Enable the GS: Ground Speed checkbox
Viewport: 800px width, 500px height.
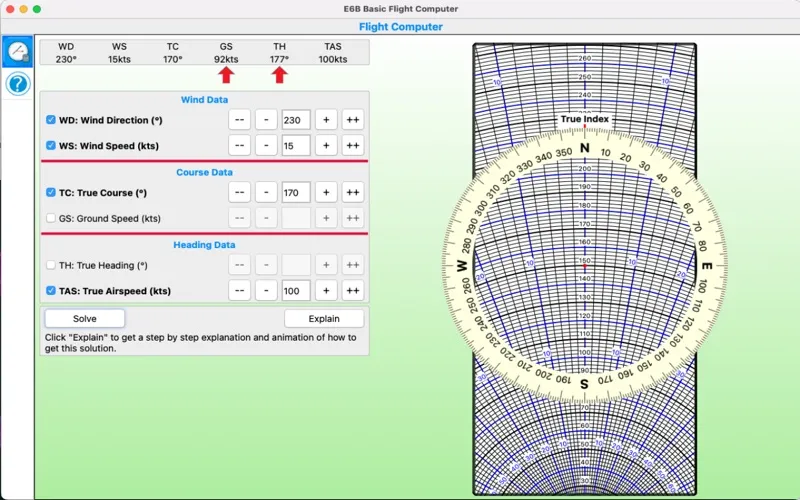pyautogui.click(x=51, y=218)
